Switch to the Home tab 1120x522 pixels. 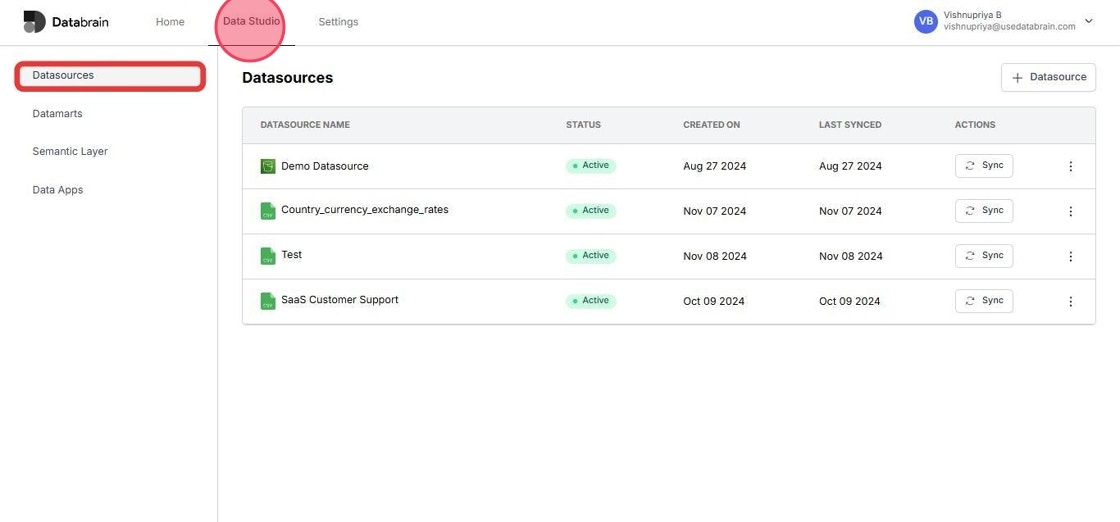click(170, 22)
